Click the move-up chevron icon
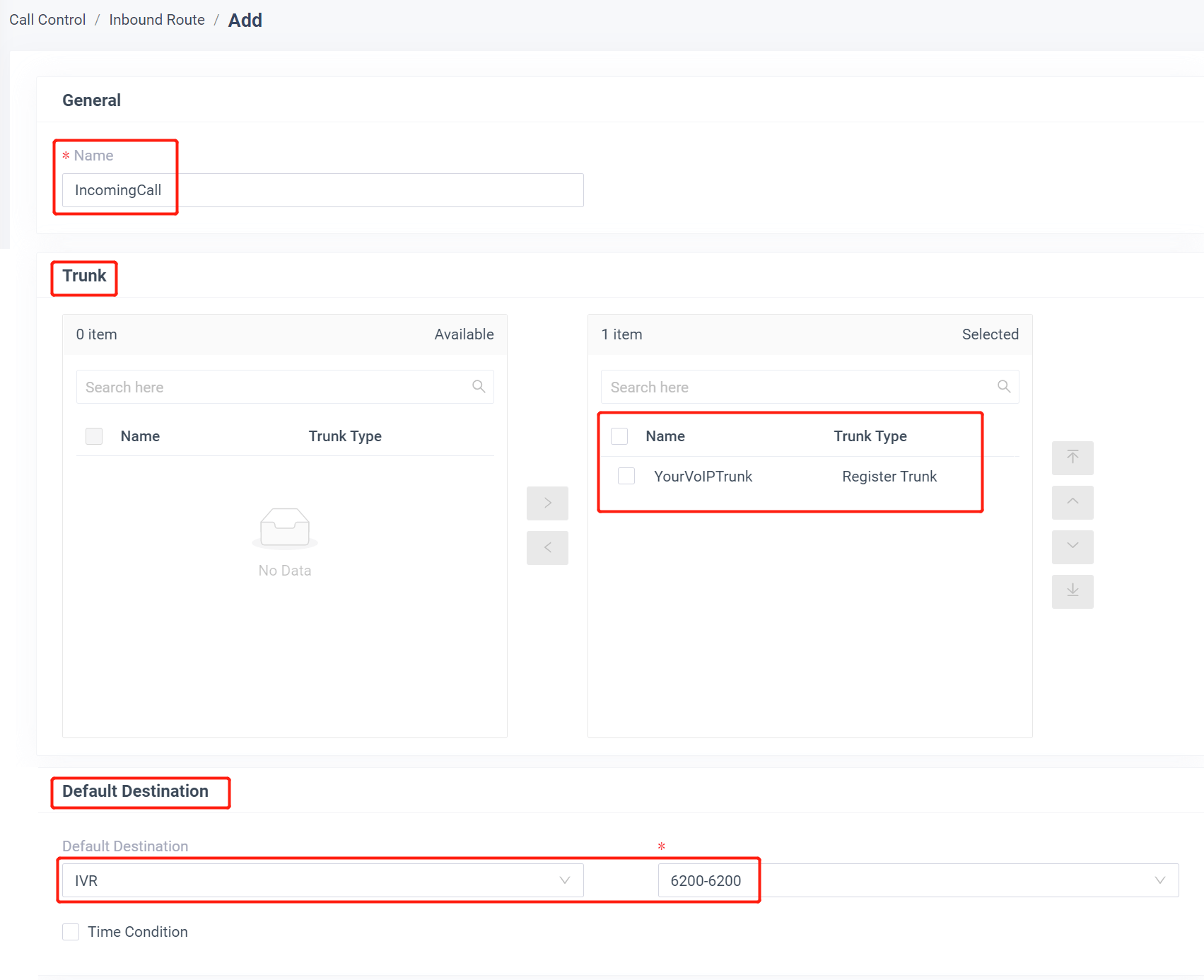 1072,502
